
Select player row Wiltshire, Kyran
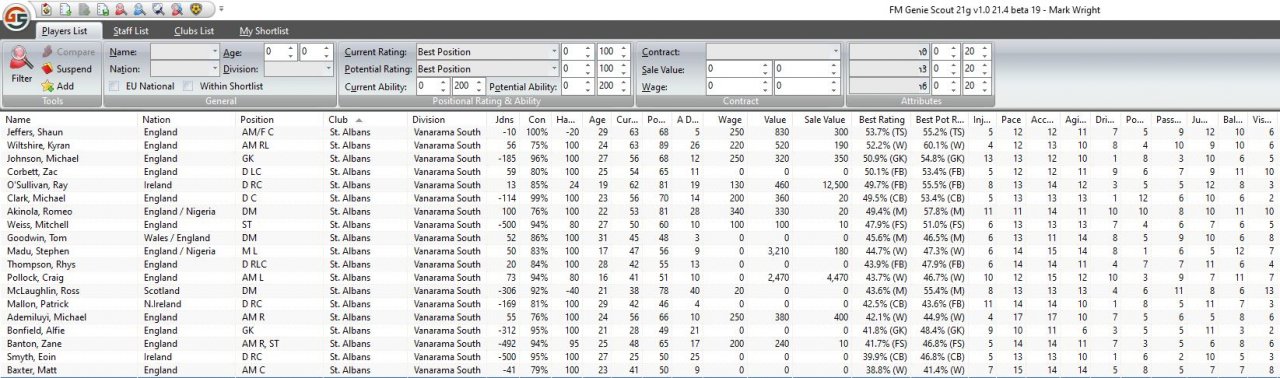pos(640,145)
